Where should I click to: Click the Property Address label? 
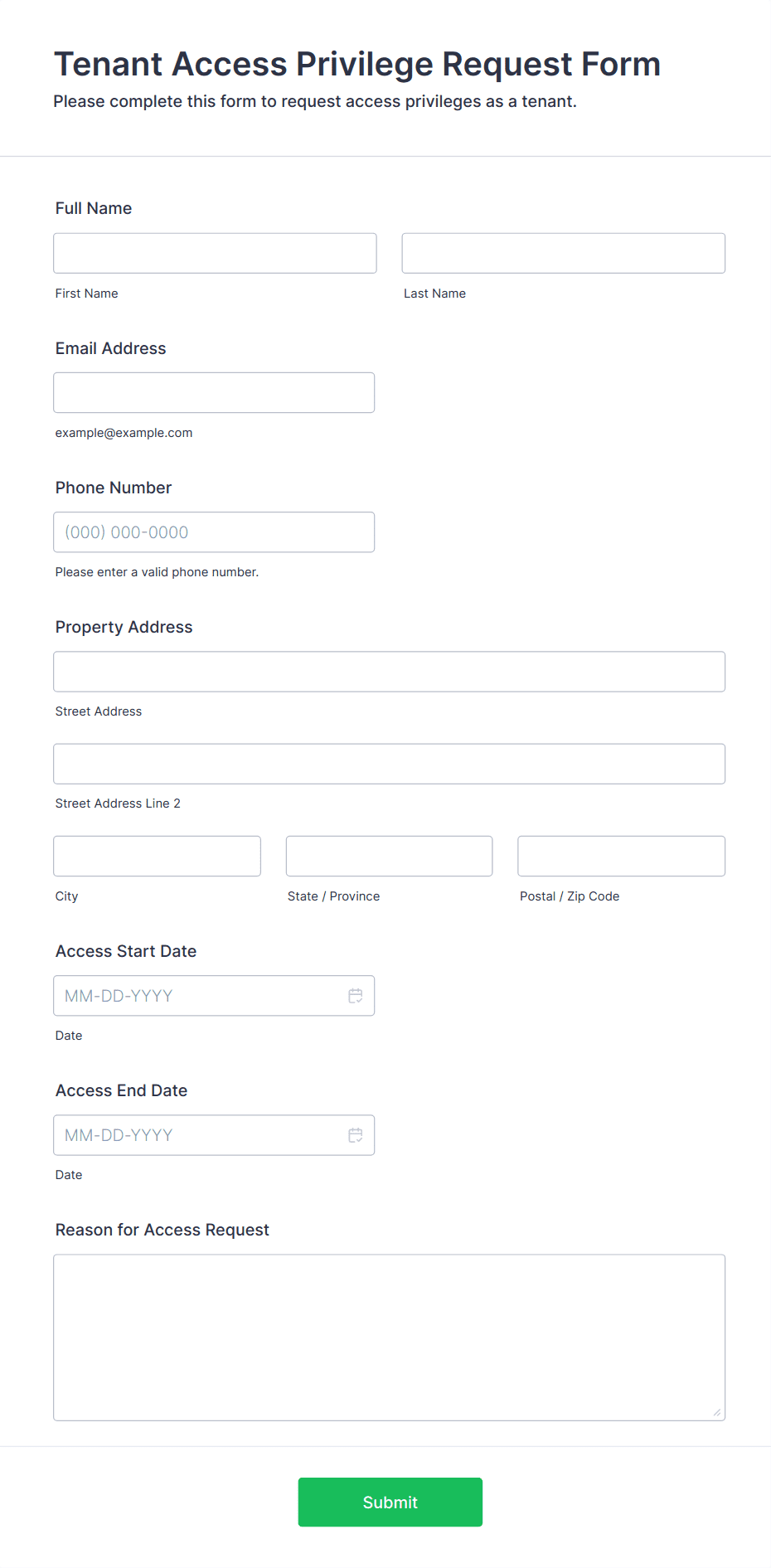pyautogui.click(x=124, y=627)
